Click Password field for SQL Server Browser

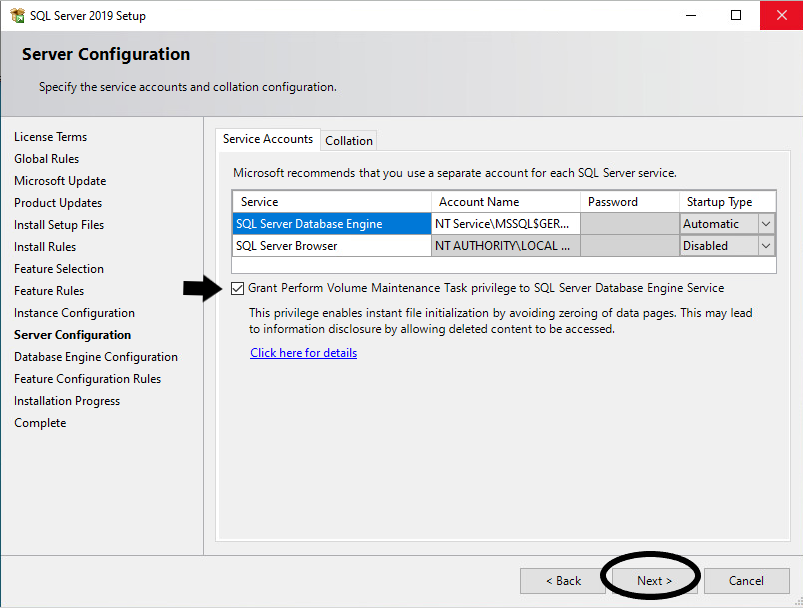tap(630, 246)
